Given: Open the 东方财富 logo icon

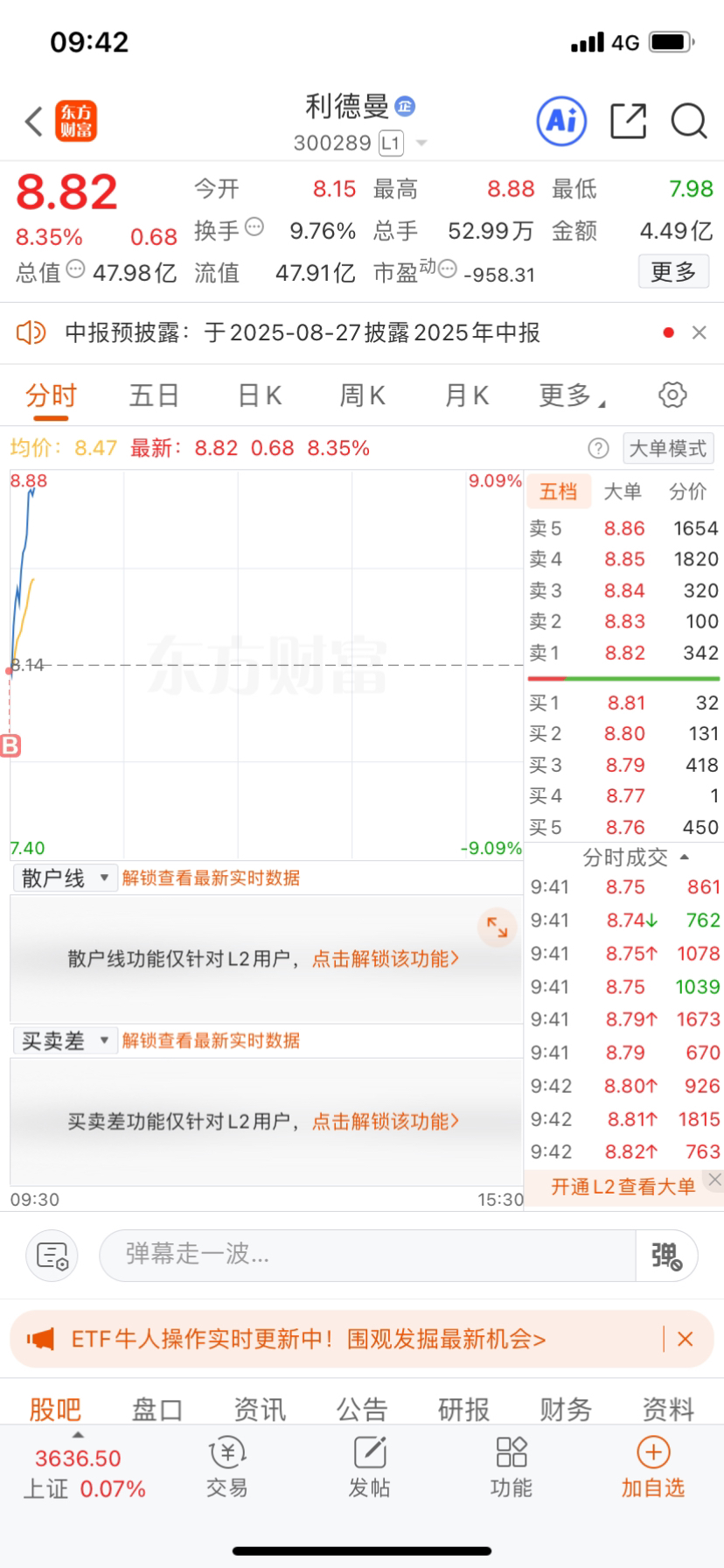Looking at the screenshot, I should click(76, 122).
